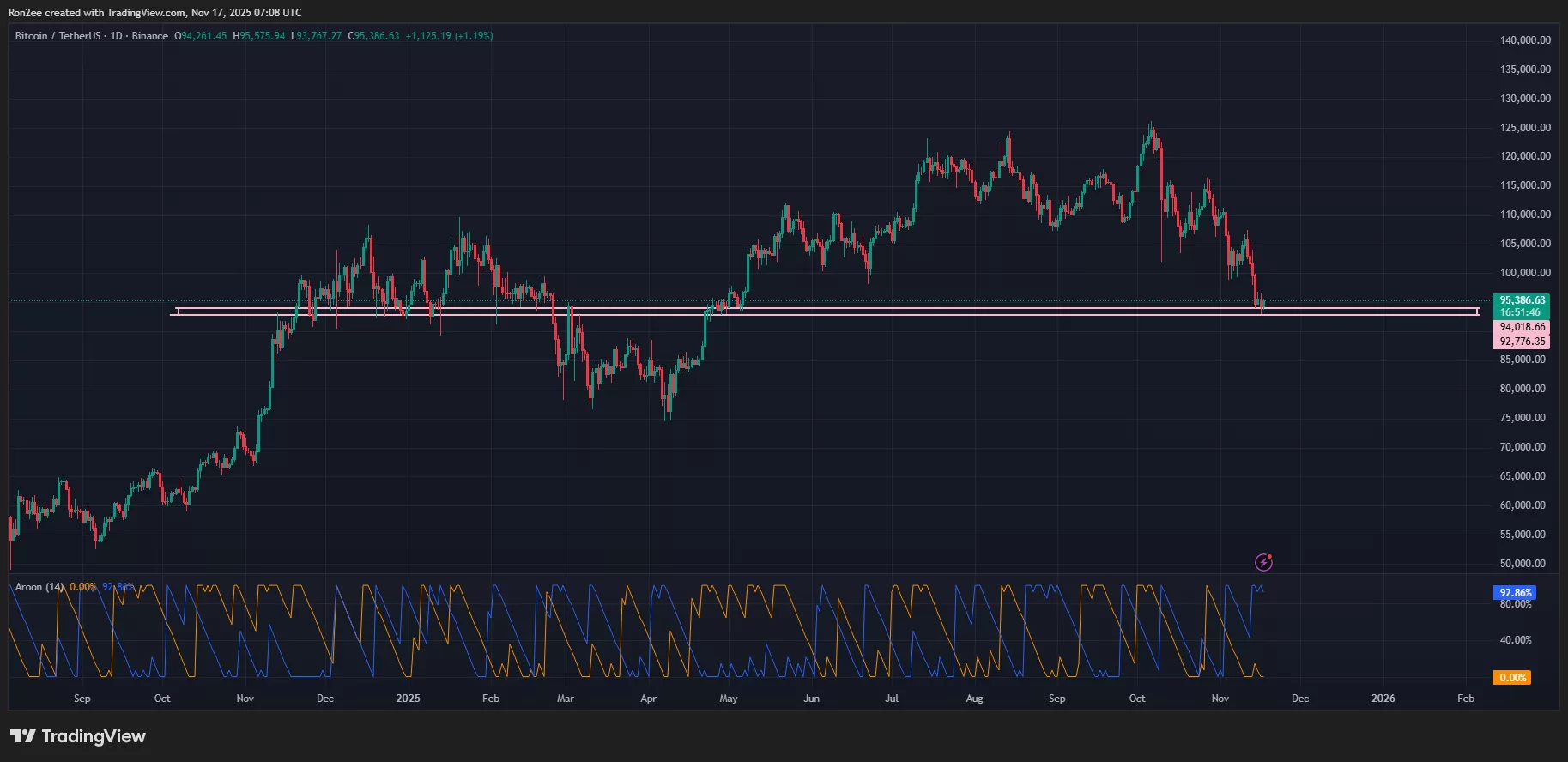Viewport: 1568px width, 762px height.
Task: Click the blue Aroon 92.86% value tag
Action: point(1515,593)
